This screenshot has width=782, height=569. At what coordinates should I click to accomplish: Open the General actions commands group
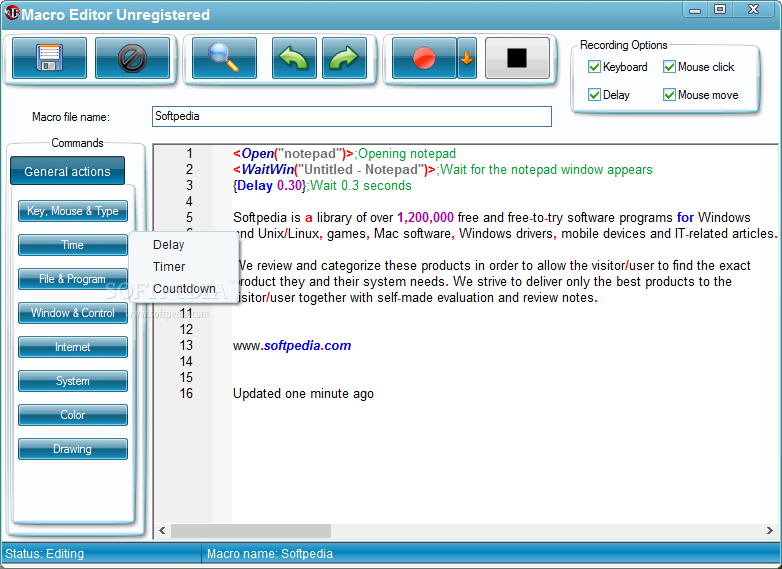tap(67, 171)
